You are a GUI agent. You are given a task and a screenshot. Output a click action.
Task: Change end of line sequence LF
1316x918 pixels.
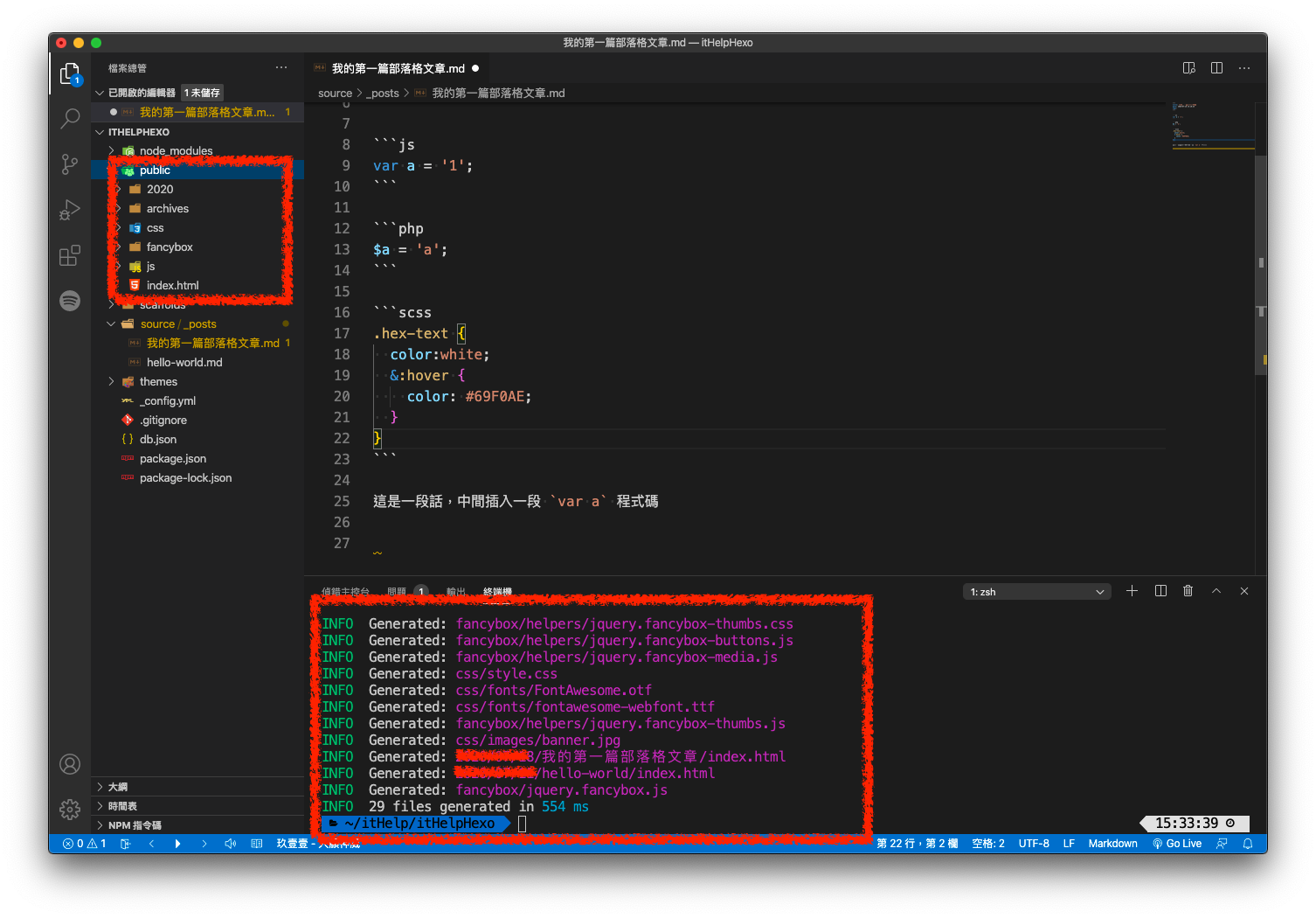[1069, 844]
